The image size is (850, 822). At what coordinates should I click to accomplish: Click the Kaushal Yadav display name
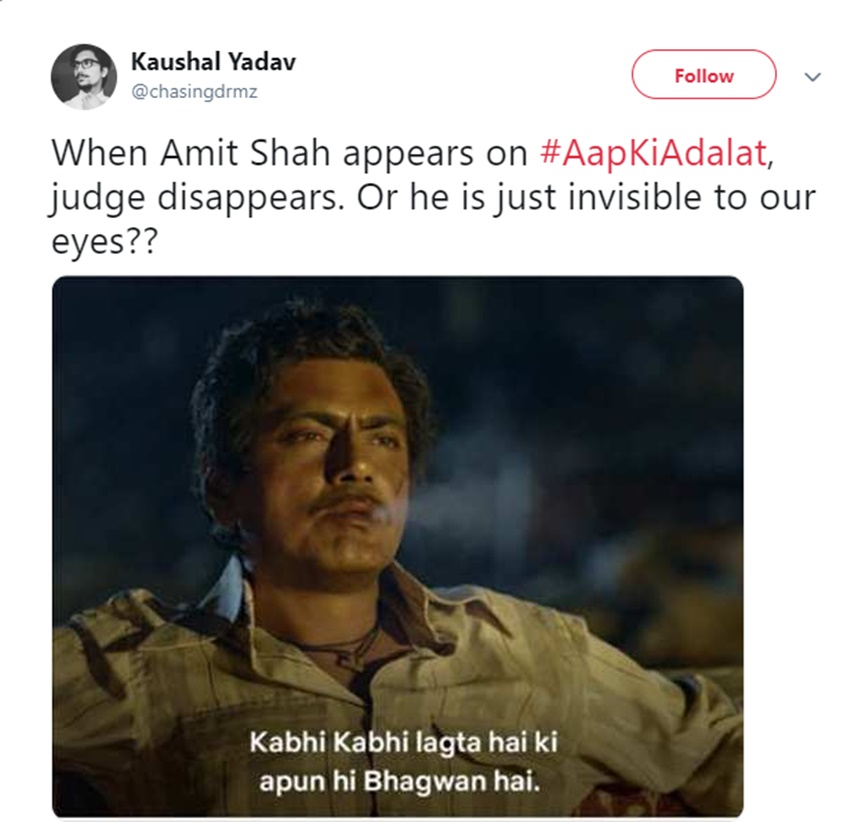[x=213, y=62]
